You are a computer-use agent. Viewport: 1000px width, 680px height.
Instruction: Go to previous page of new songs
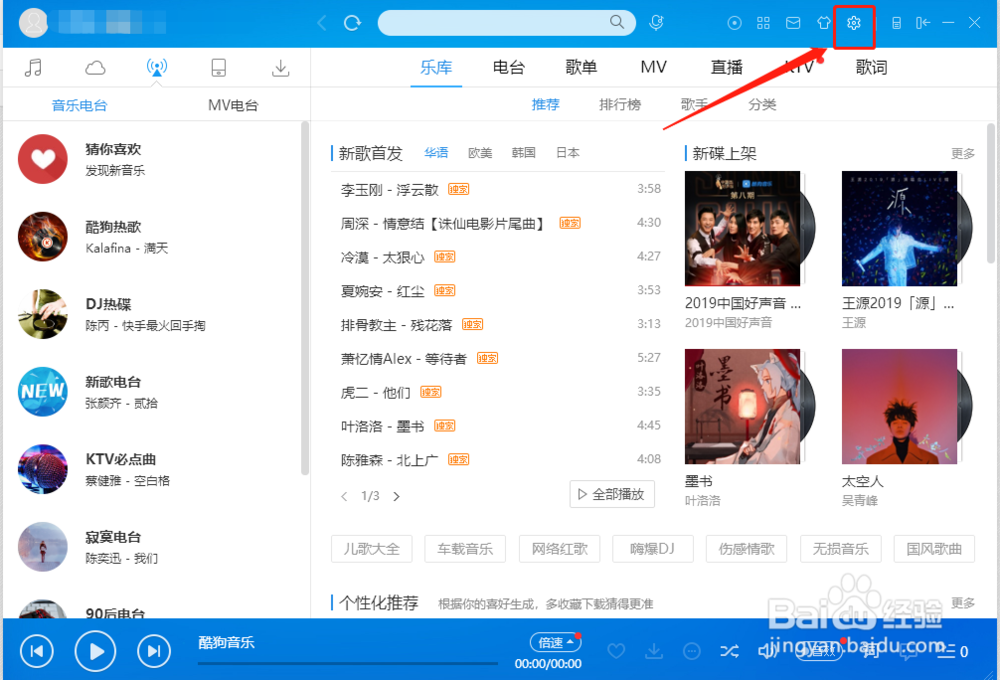[x=344, y=496]
